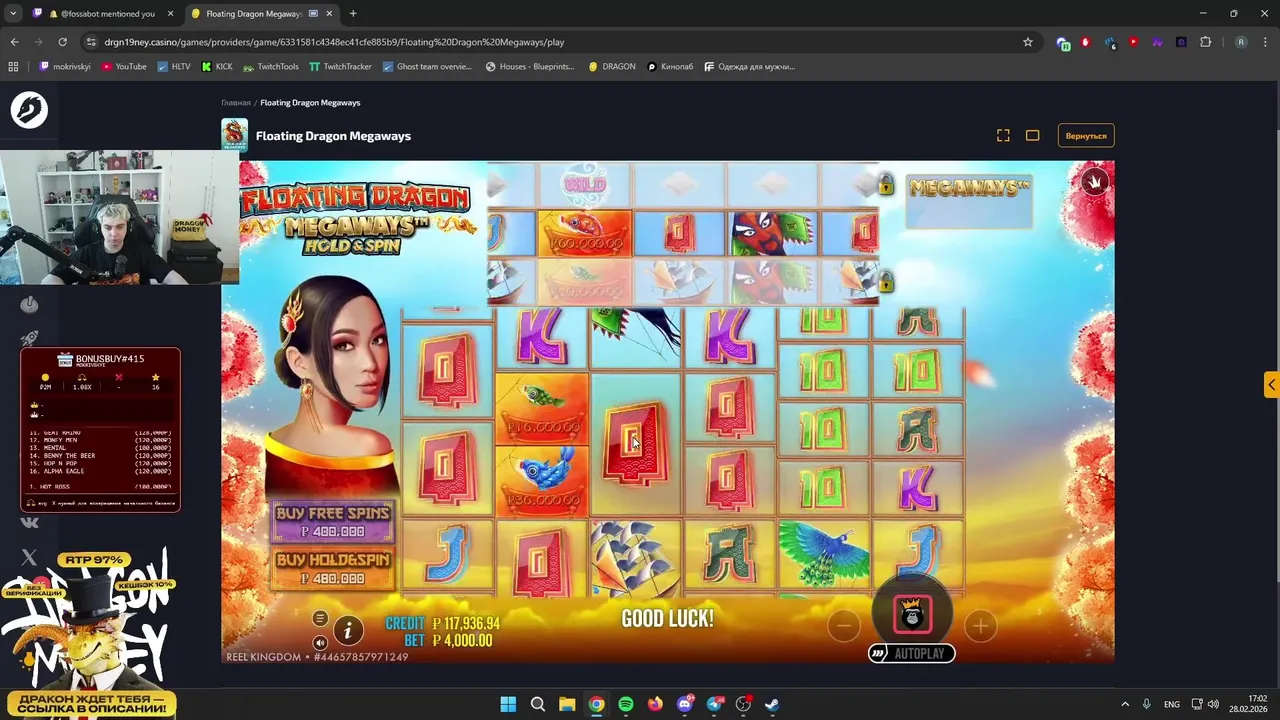The image size is (1280, 720).
Task: Open the Chrome profile avatar
Action: tap(1241, 42)
